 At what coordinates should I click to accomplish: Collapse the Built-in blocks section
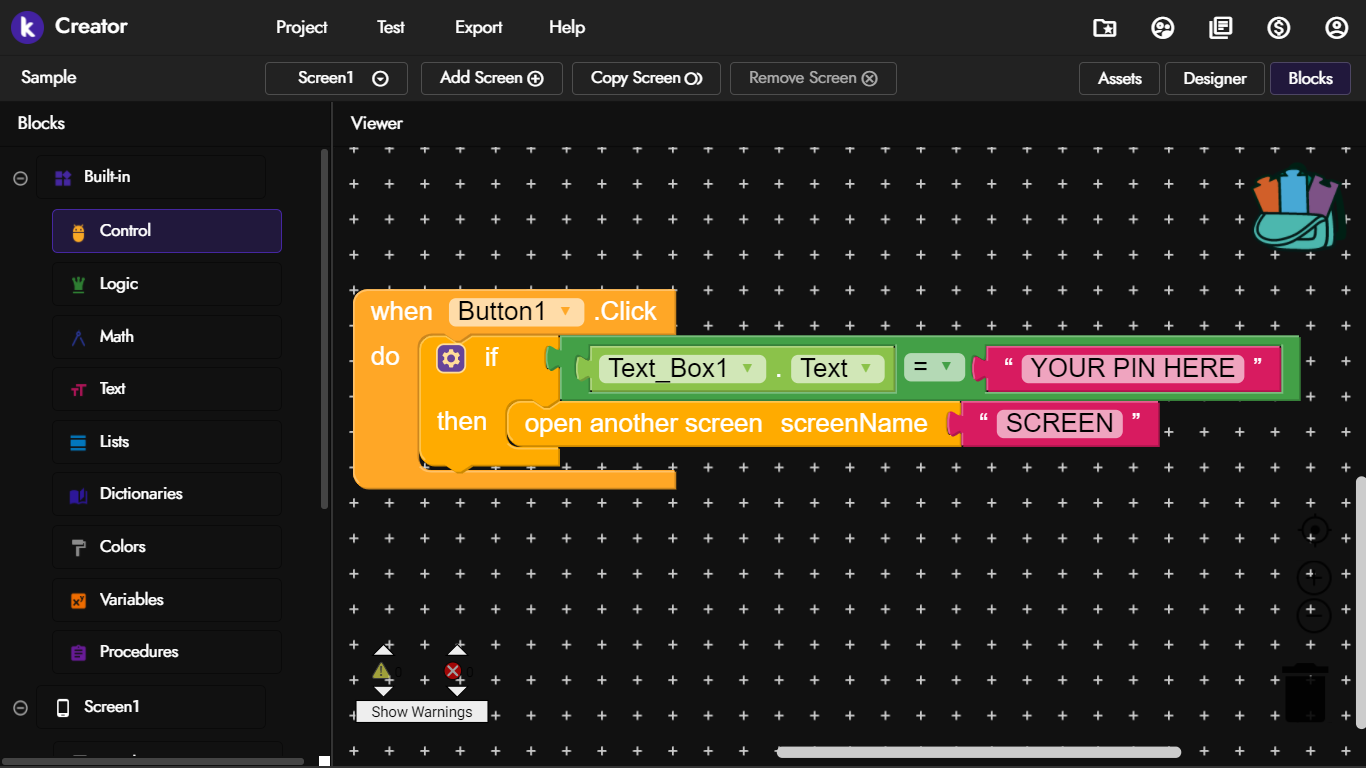[20, 178]
